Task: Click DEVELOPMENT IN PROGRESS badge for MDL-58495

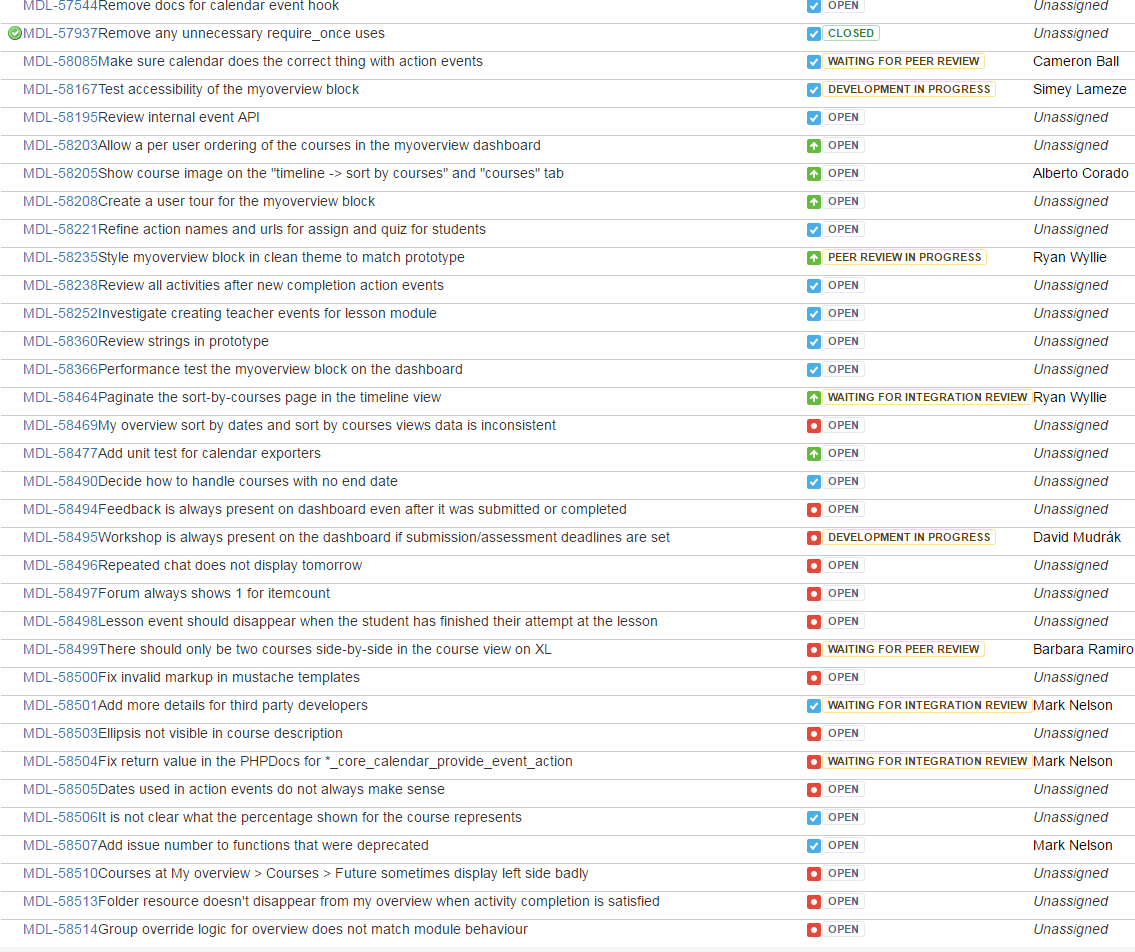Action: (908, 537)
